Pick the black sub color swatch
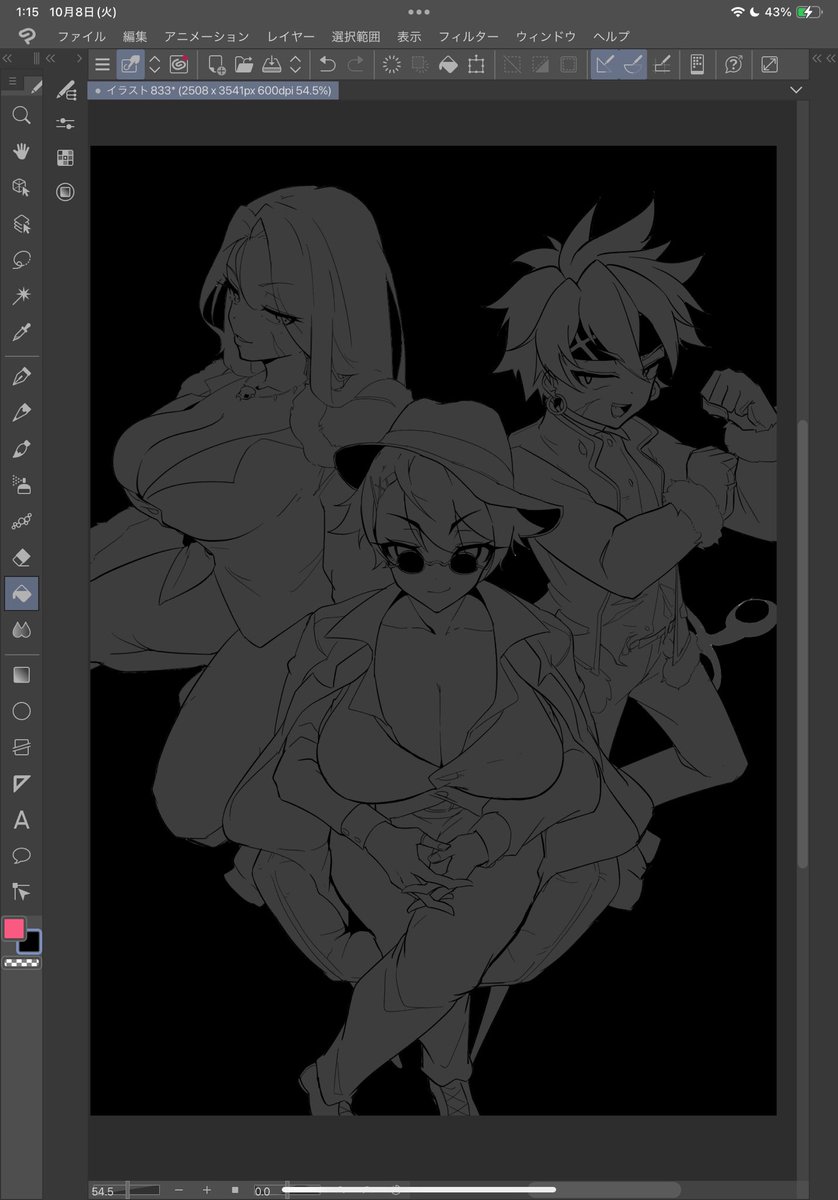The height and width of the screenshot is (1200, 838). [x=29, y=941]
